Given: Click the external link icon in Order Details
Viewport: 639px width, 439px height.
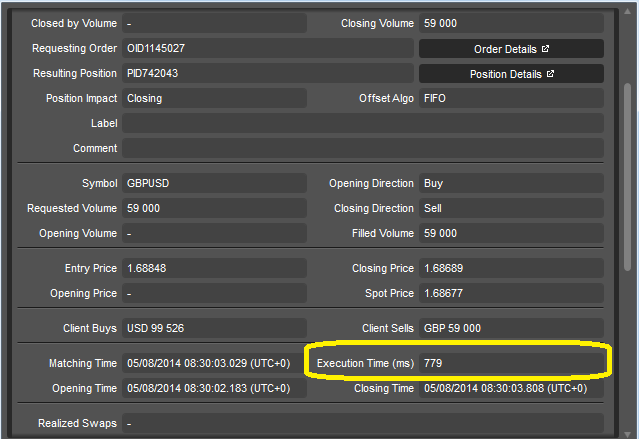Looking at the screenshot, I should point(545,49).
